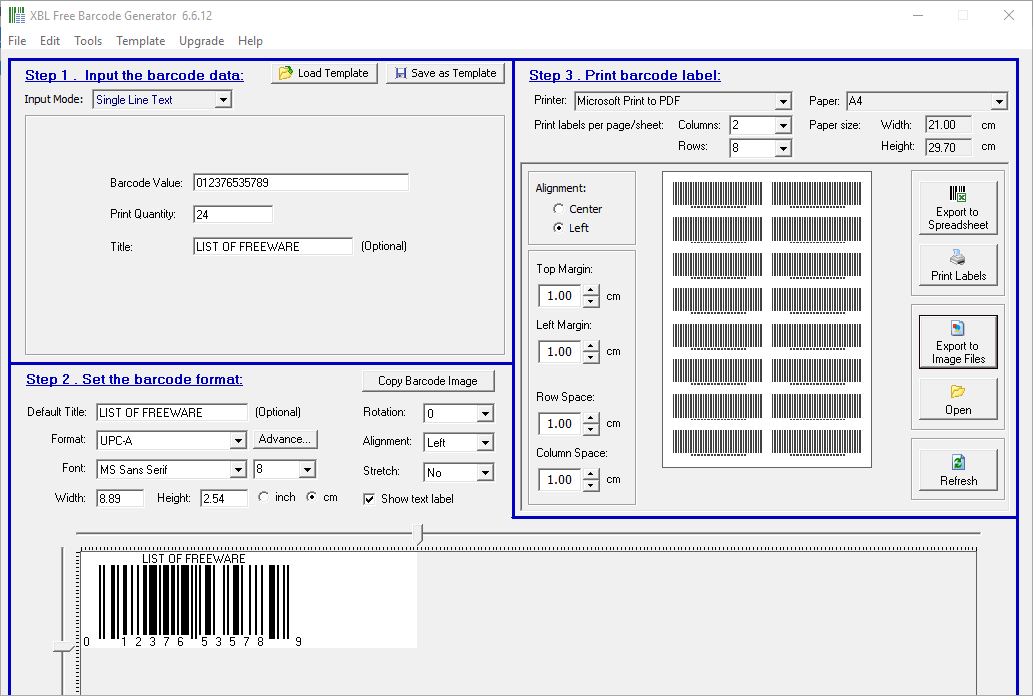Open the Template menu
The height and width of the screenshot is (696, 1033).
(140, 41)
